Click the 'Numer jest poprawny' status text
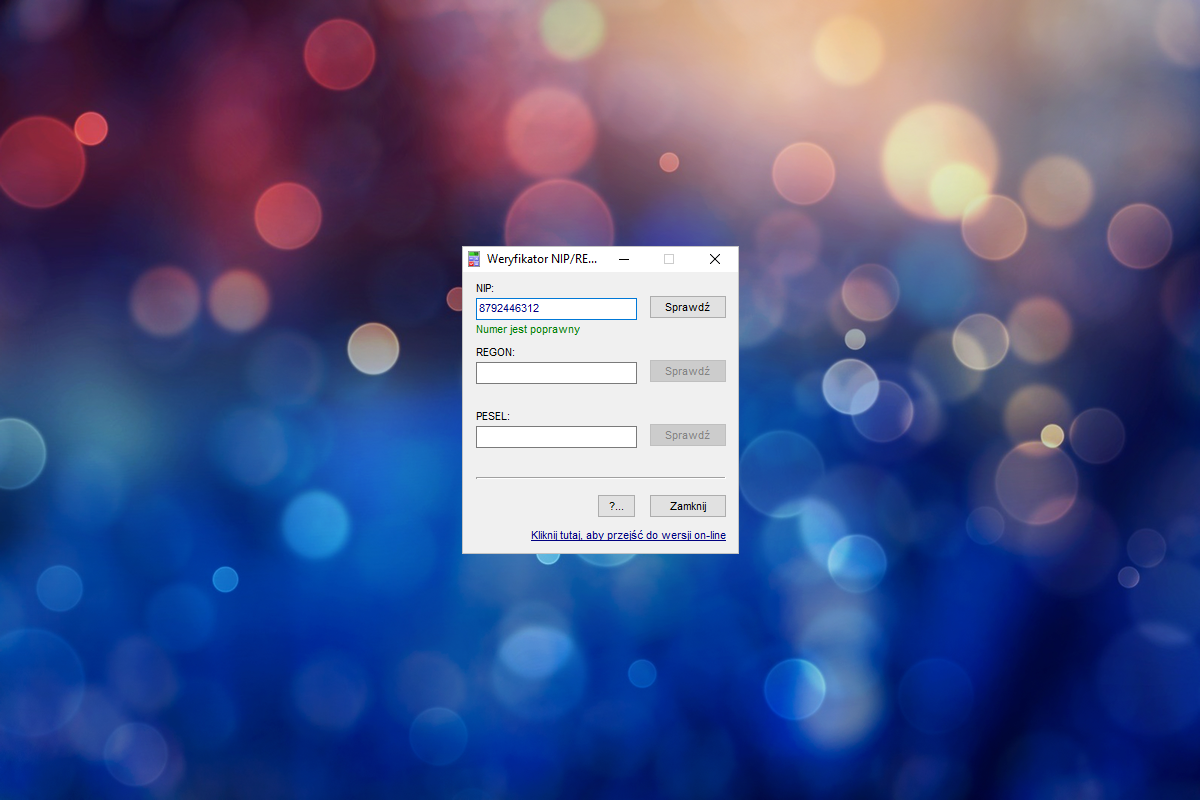The height and width of the screenshot is (800, 1200). pos(528,329)
